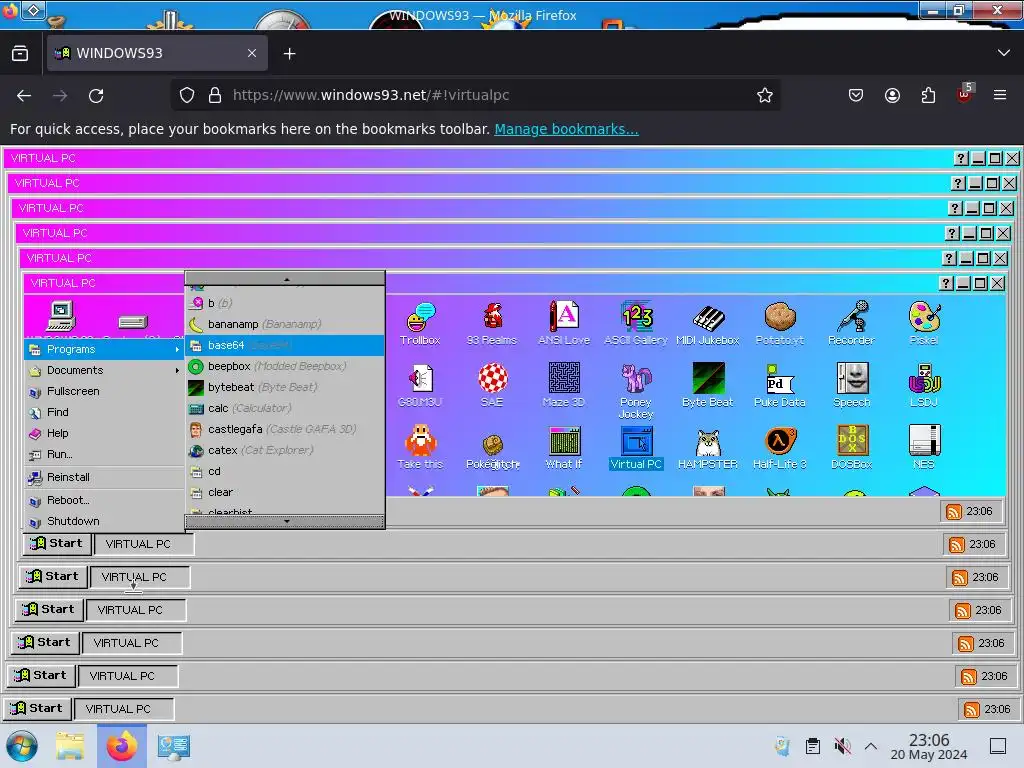The image size is (1024, 768).
Task: Open the Puke Data icon
Action: pyautogui.click(x=779, y=385)
